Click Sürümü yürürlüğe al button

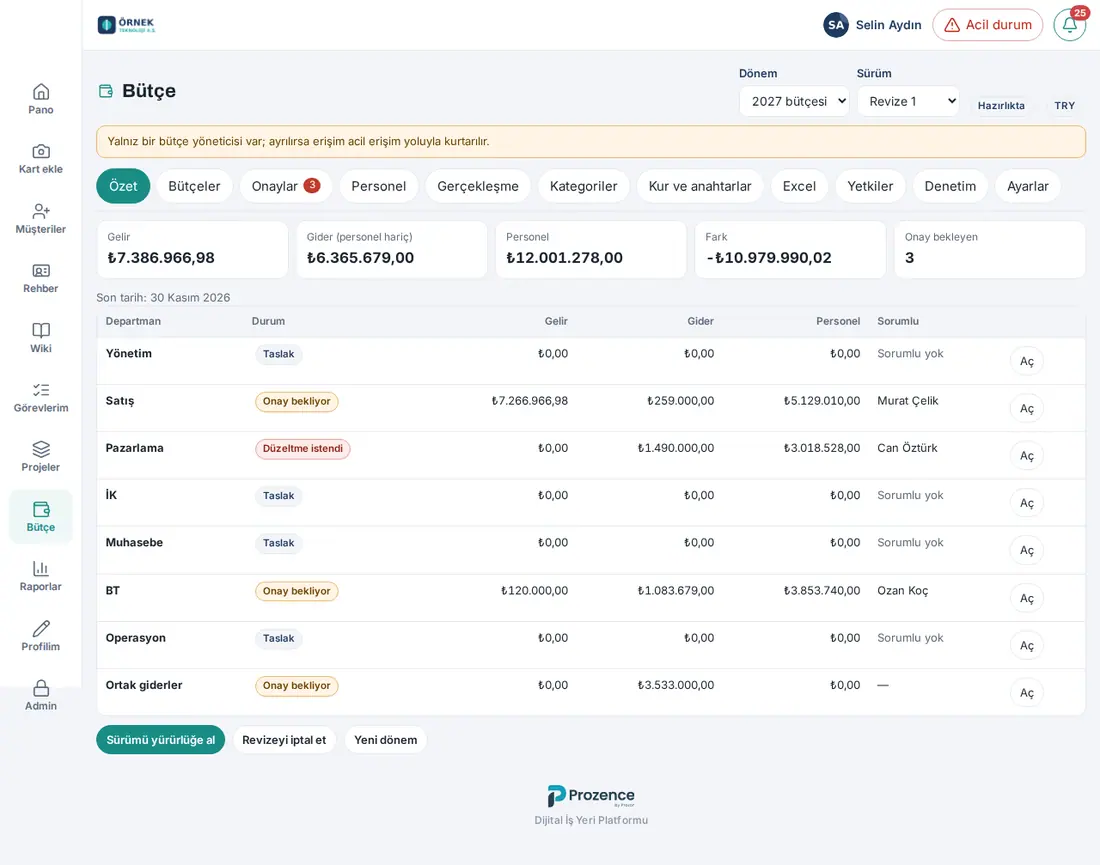(x=161, y=740)
